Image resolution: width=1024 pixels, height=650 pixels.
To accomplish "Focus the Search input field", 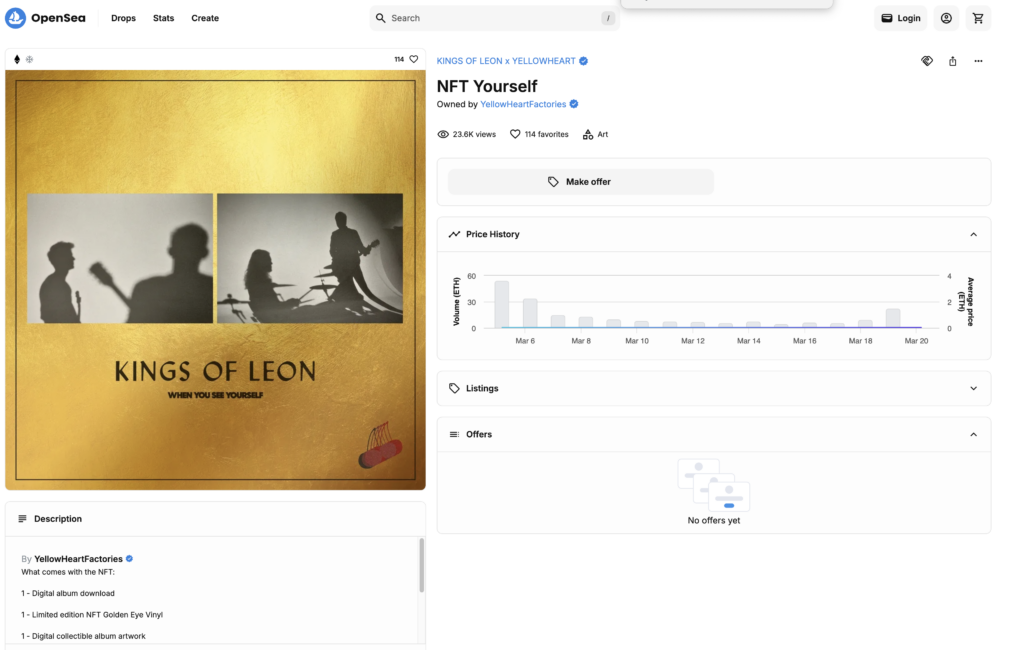I will [x=494, y=18].
